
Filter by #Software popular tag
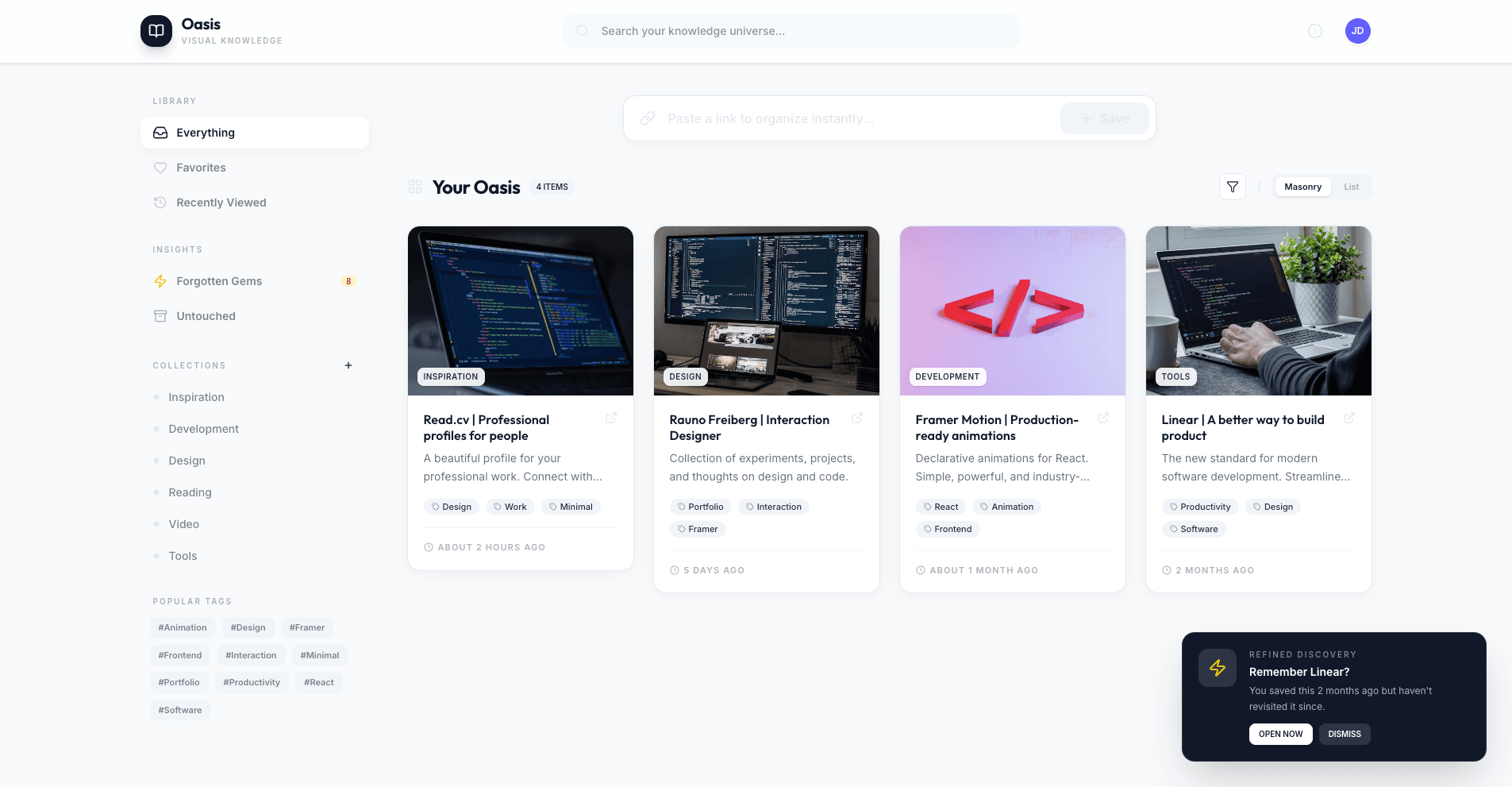[x=180, y=710]
